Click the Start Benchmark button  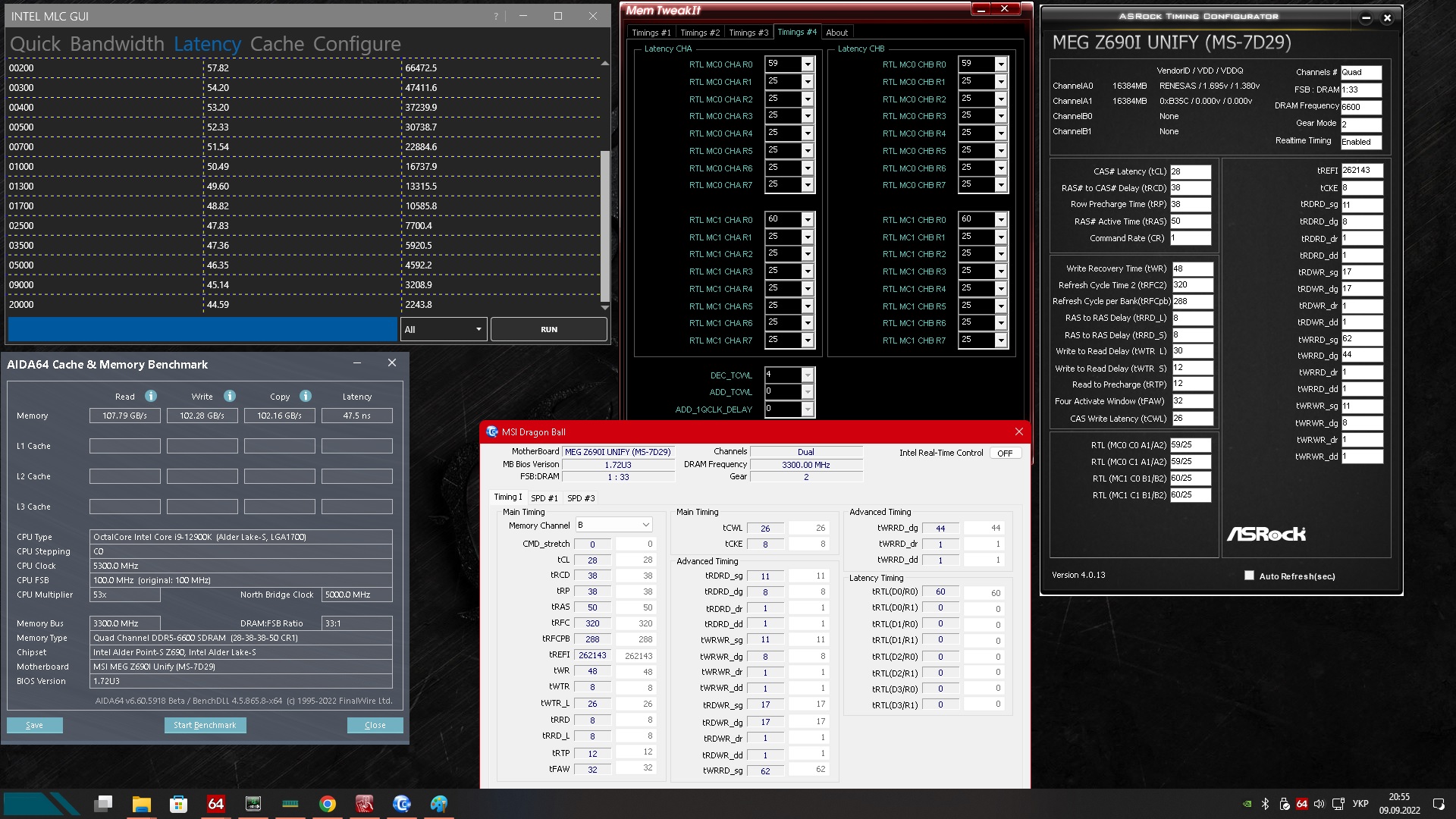pos(205,725)
